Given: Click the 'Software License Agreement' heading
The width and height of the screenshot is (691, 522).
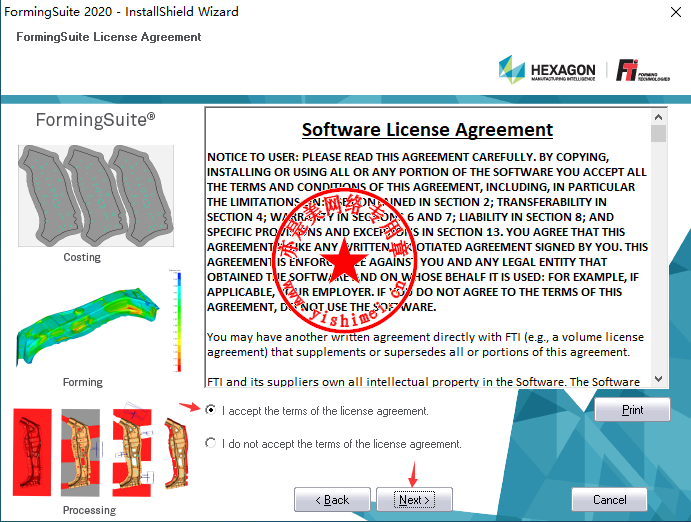Looking at the screenshot, I should tap(427, 130).
